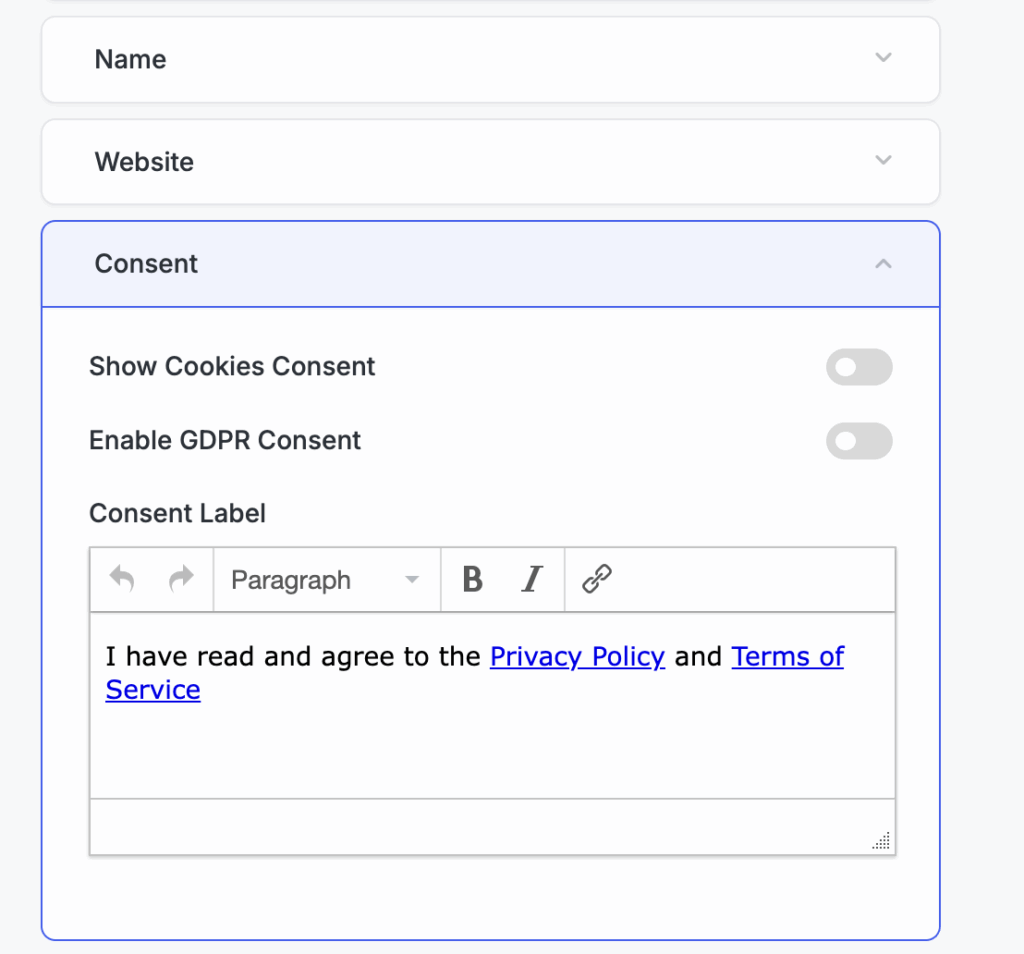Grab the editor resize handle corner
1024x954 pixels.
881,841
